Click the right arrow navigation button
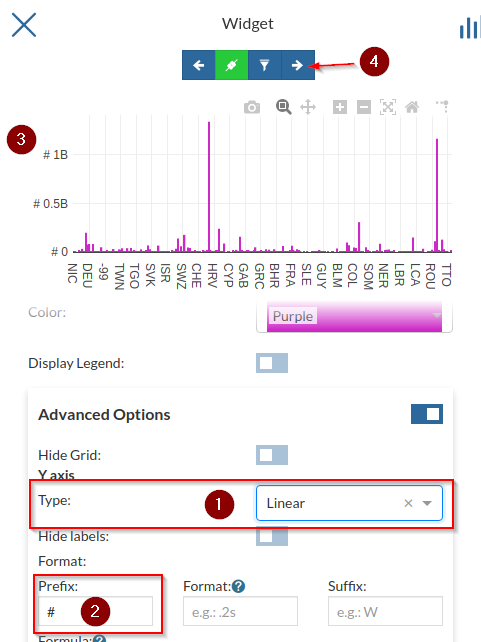This screenshot has width=481, height=642. pyautogui.click(x=298, y=65)
